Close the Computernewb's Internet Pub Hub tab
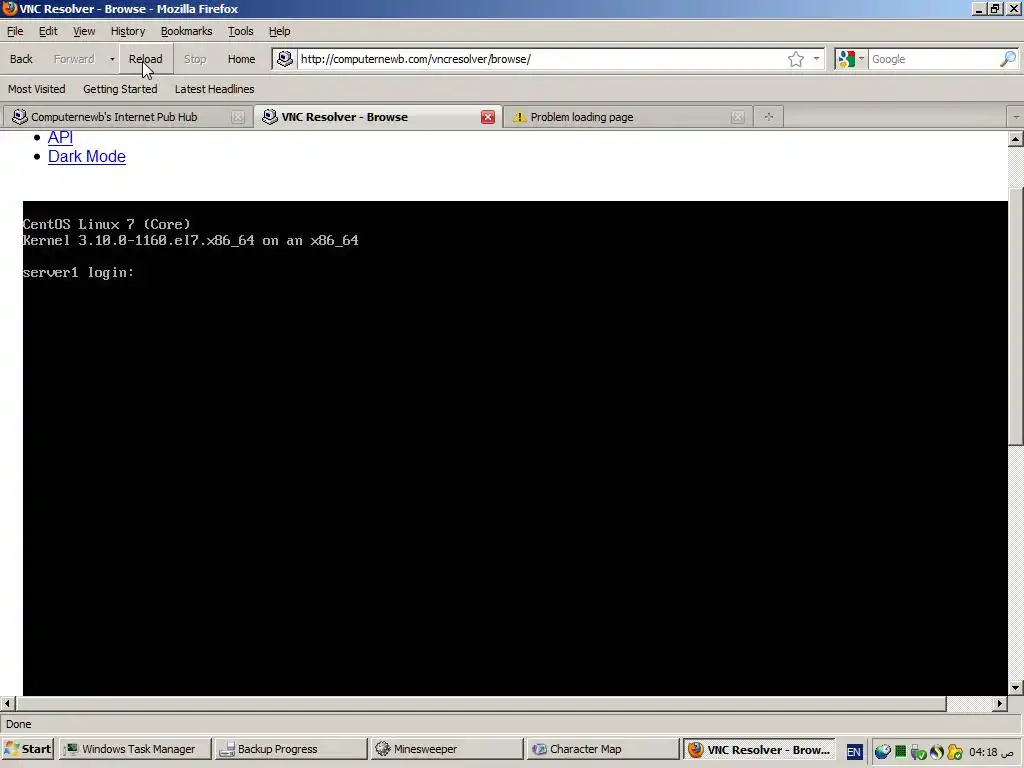 [x=238, y=117]
